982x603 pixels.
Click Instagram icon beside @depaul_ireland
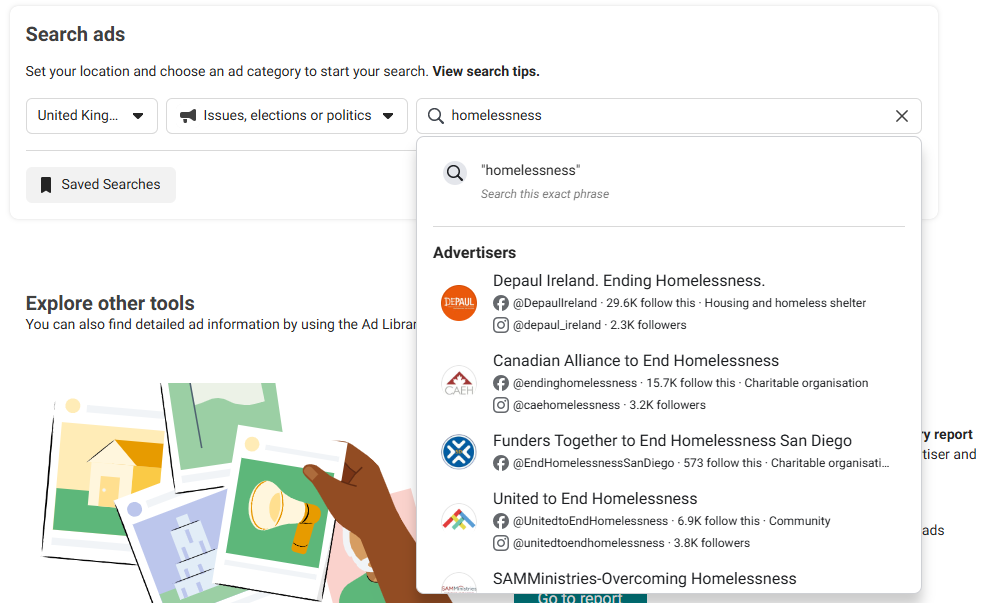coord(500,325)
